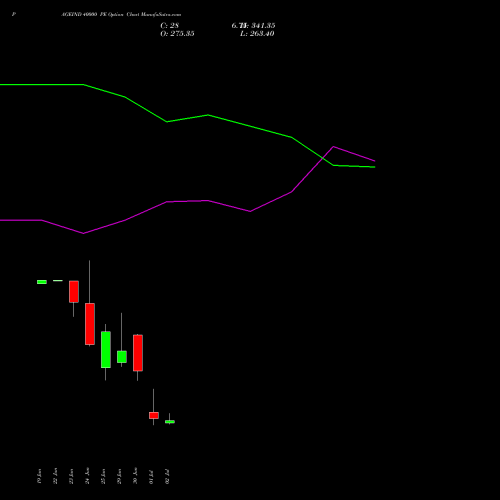The image size is (500, 500).
Task: Select the small green candle for 29 Jun
Action: pyautogui.click(x=122, y=357)
